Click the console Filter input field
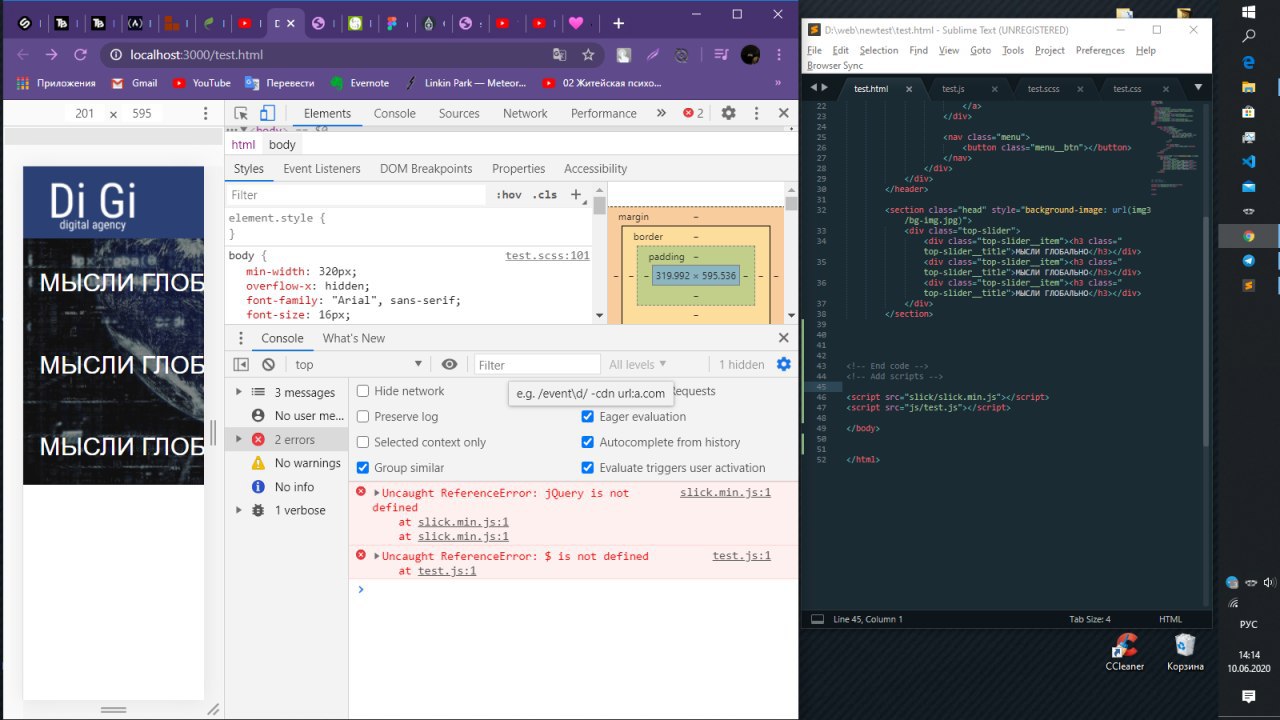The height and width of the screenshot is (720, 1280). click(x=537, y=365)
